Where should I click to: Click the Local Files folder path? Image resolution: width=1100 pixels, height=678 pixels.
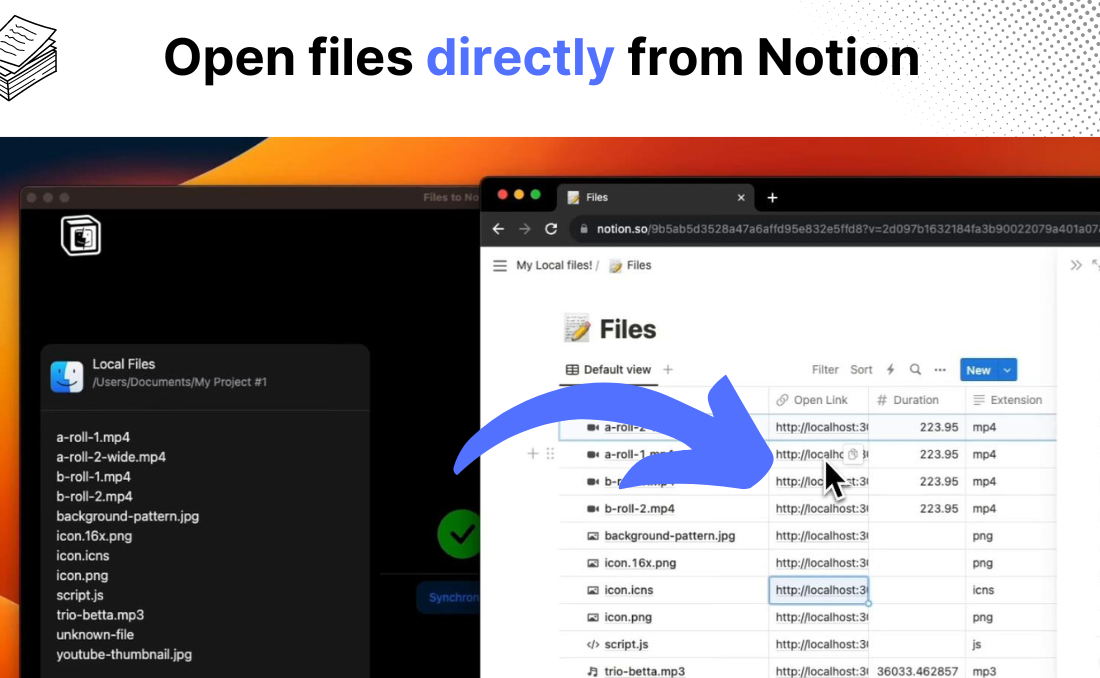180,383
